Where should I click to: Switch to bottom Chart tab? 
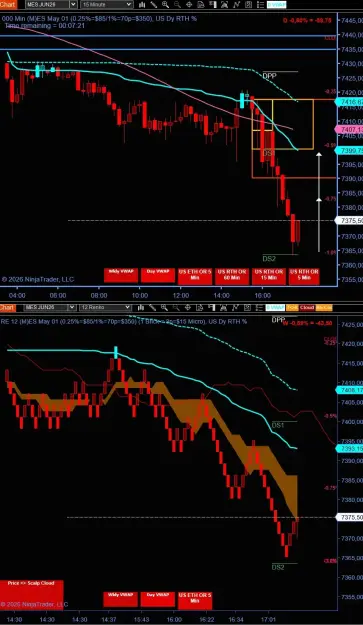pos(8,307)
